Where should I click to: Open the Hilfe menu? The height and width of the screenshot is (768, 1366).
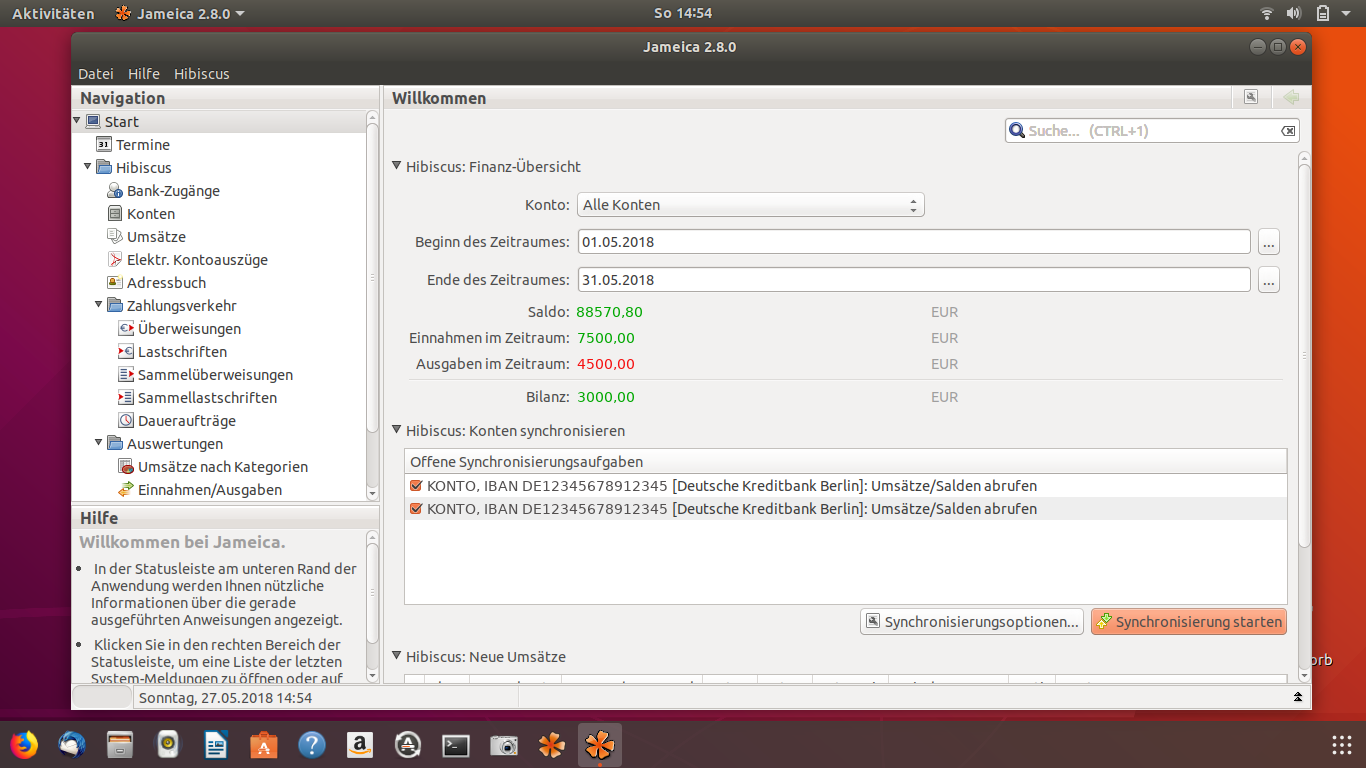click(x=144, y=74)
